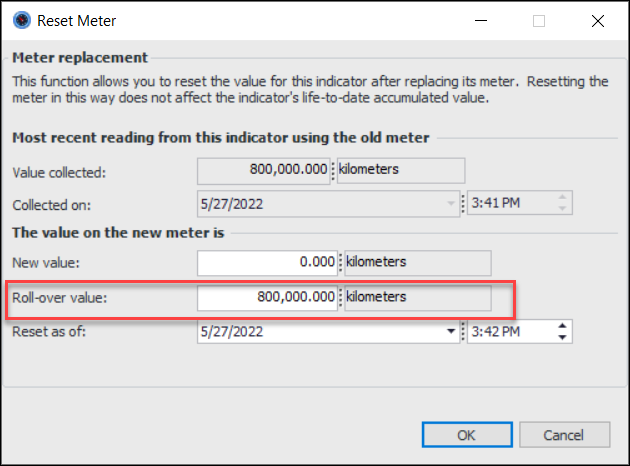Image resolution: width=630 pixels, height=466 pixels.
Task: Increase the Reset as of time with up arrow
Action: pos(562,326)
